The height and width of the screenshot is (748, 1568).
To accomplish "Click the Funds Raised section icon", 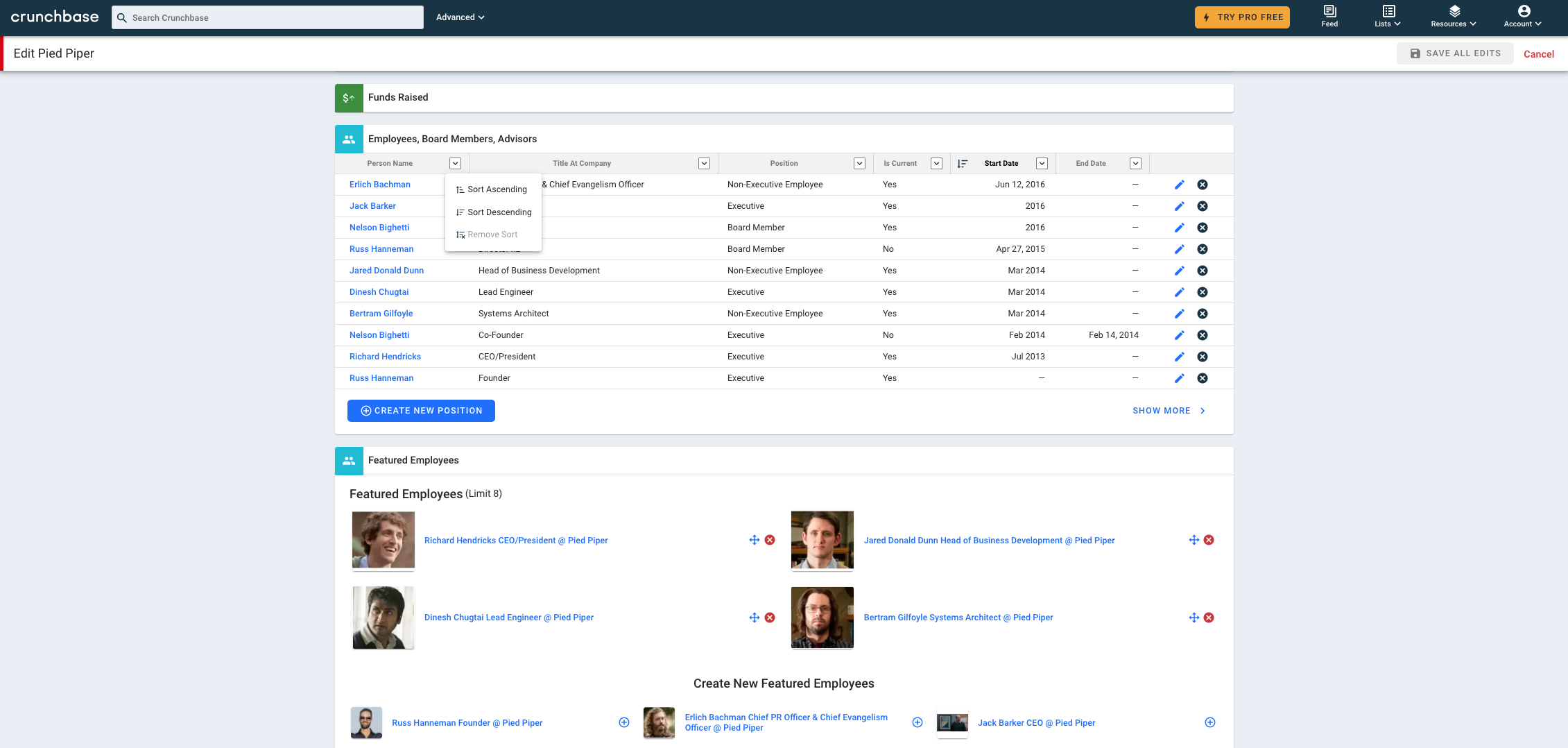I will coord(349,98).
